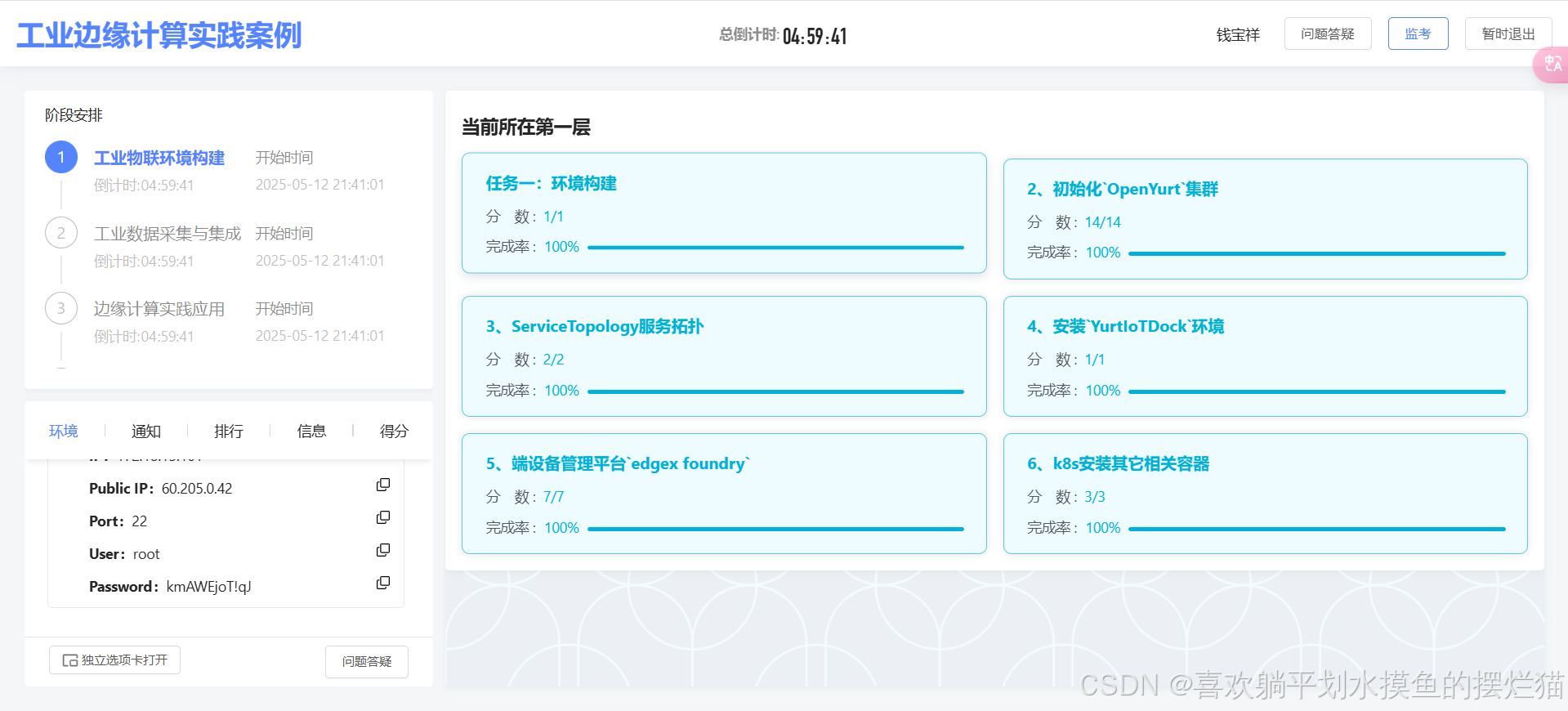
Task: Click progress bar of OpenYurt card
Action: pos(1317,253)
